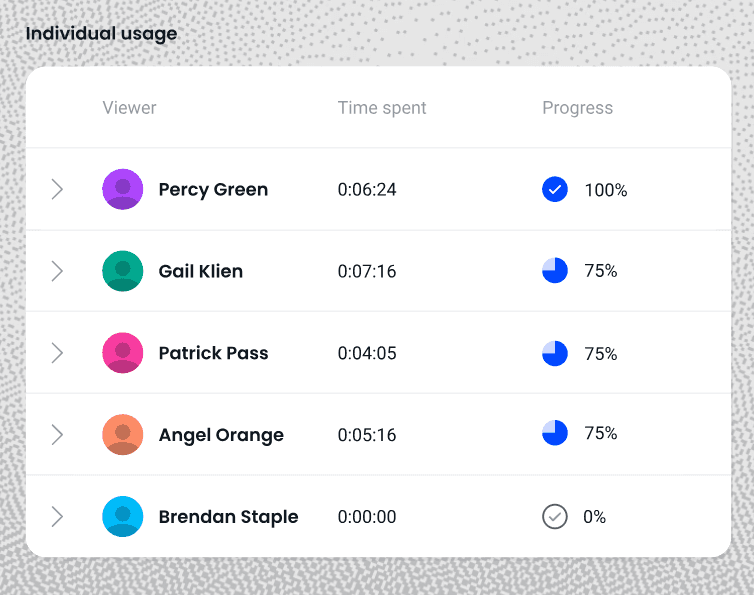Click Patrick Pass's pink avatar icon
Viewport: 754px width, 595px height.
click(x=123, y=353)
